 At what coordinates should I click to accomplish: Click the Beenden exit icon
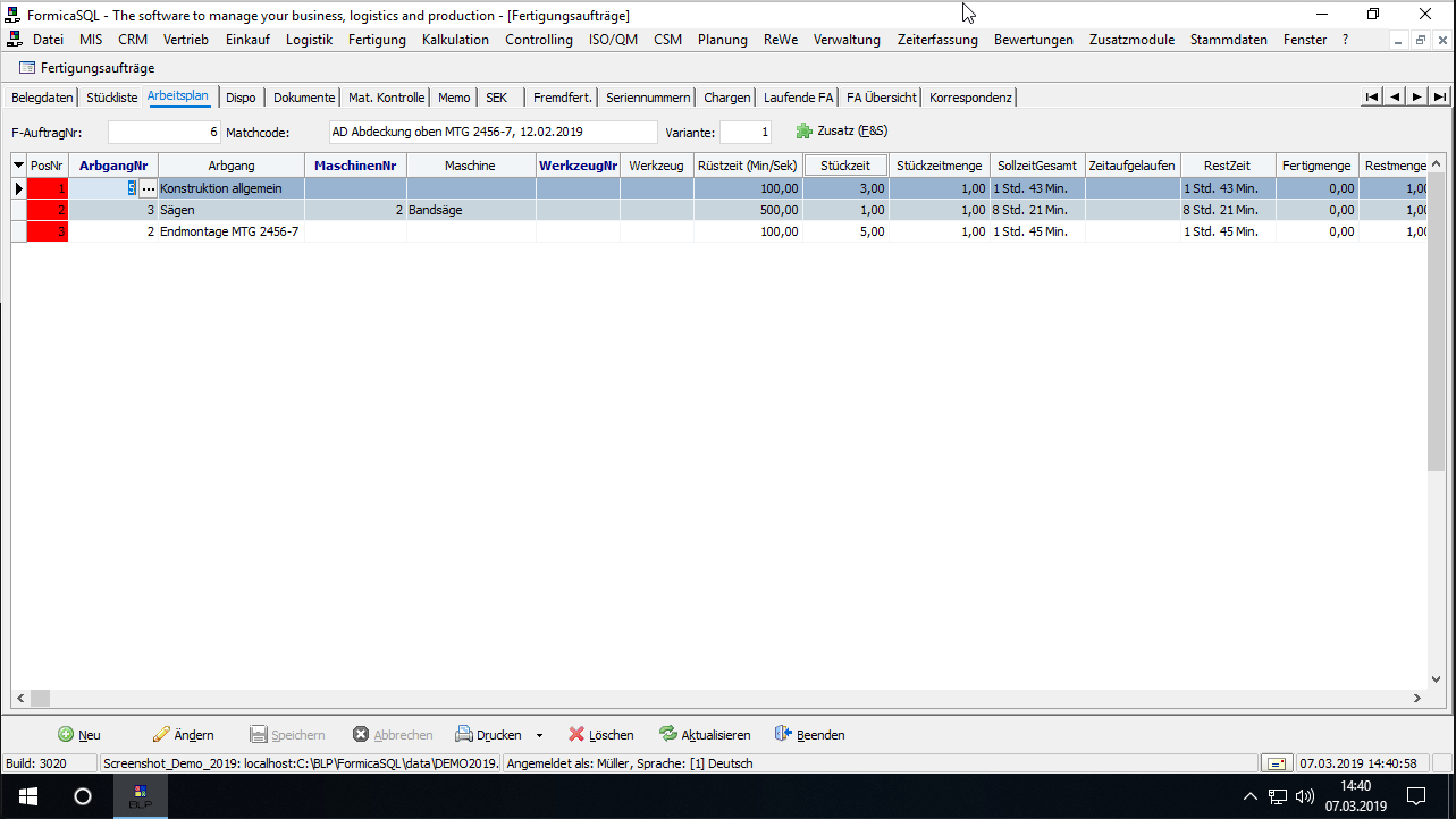point(783,734)
